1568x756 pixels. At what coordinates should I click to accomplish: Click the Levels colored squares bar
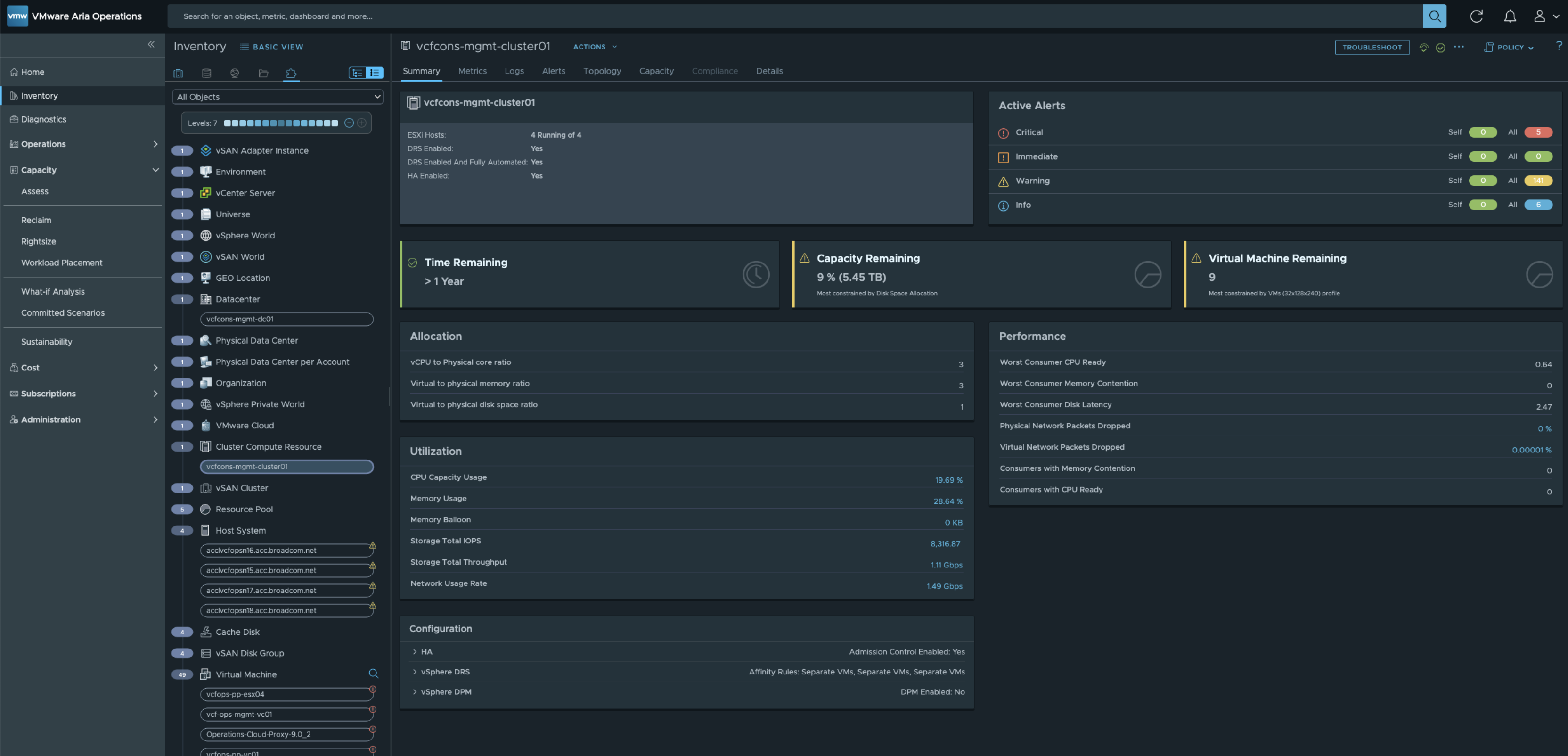(281, 123)
